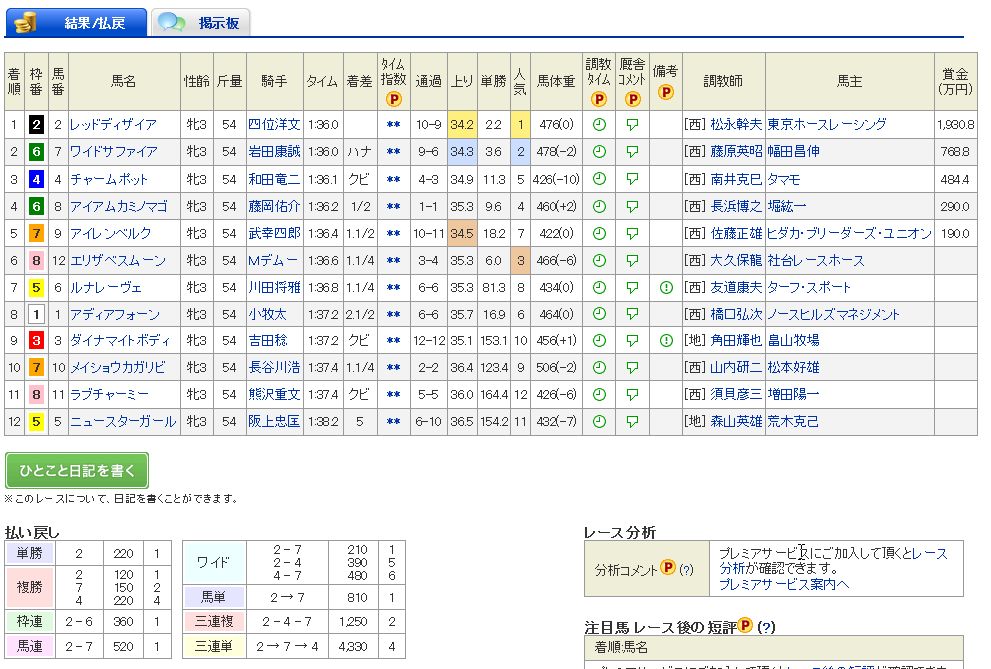
Task: Open training time clock icon for レッドディザイア
Action: tap(599, 125)
